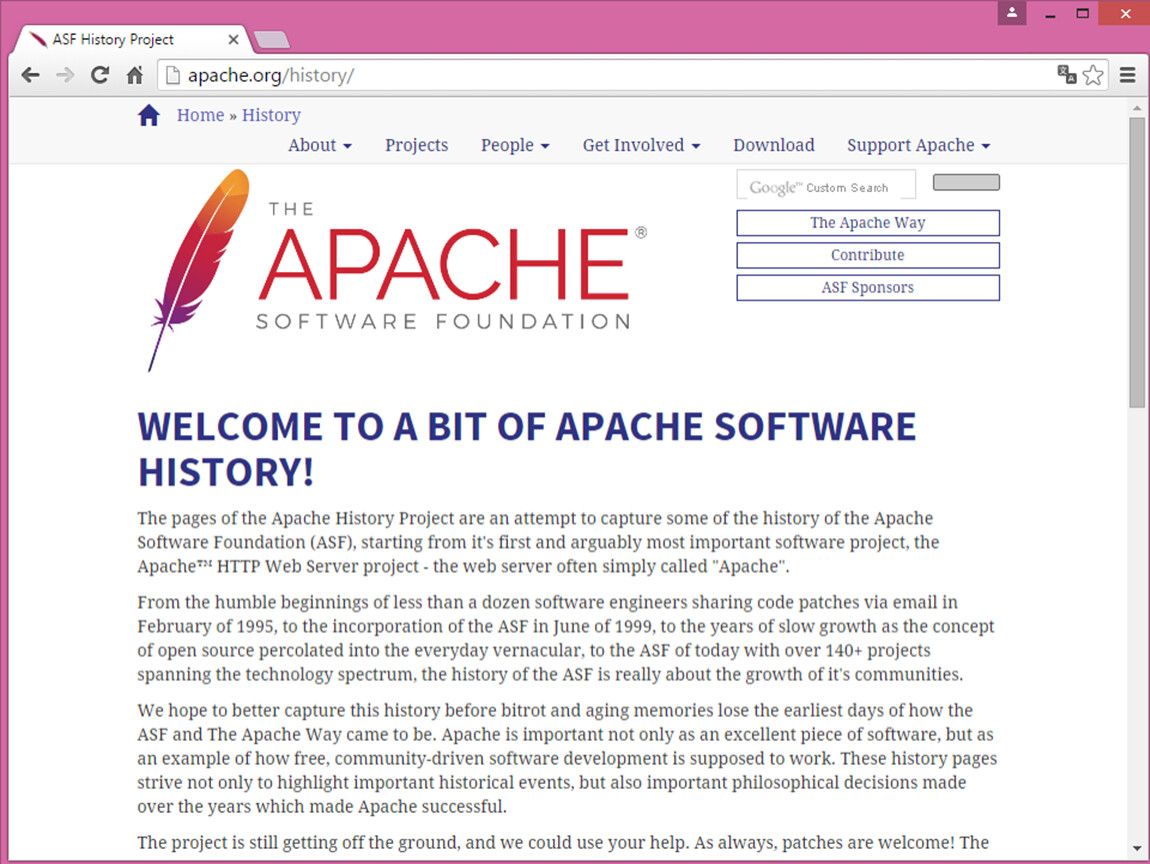Open the Get Involved dropdown

pyautogui.click(x=641, y=145)
